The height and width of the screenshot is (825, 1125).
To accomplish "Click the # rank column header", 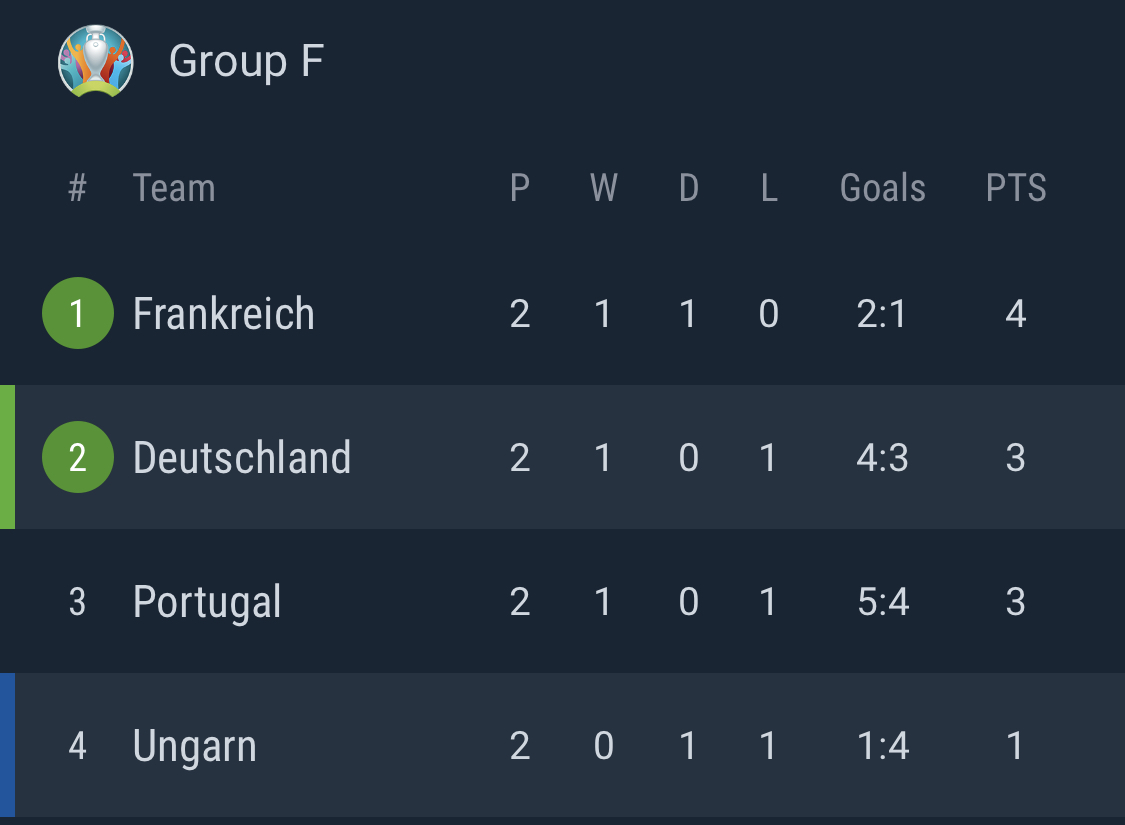I will tap(77, 188).
